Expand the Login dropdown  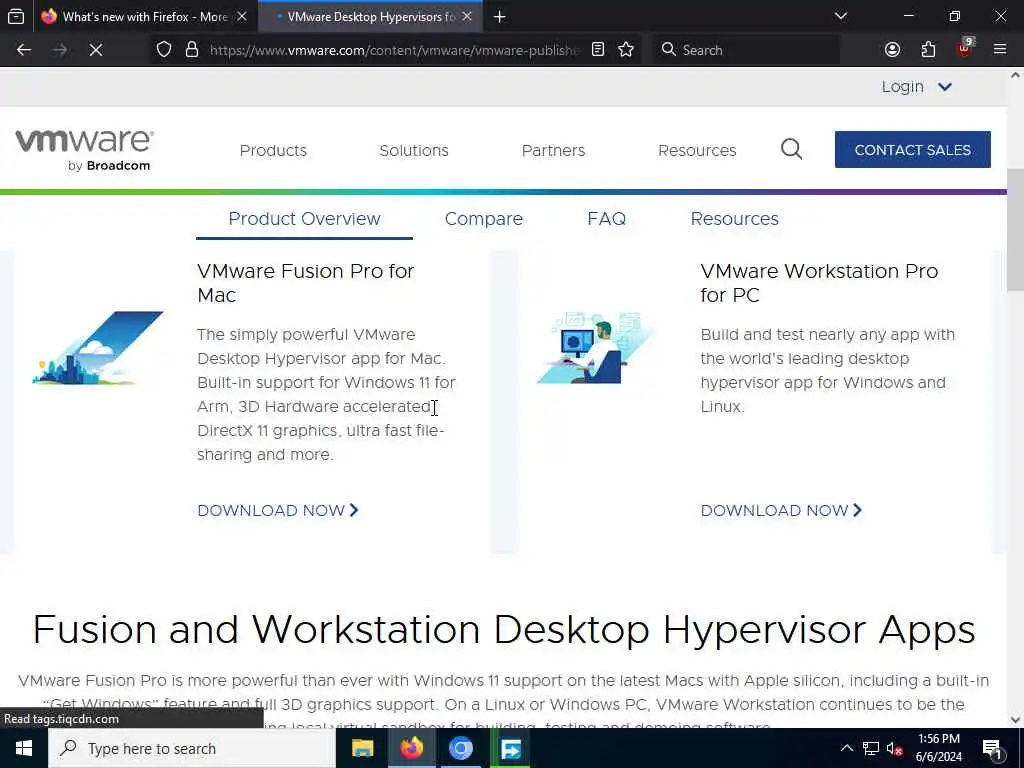[916, 86]
